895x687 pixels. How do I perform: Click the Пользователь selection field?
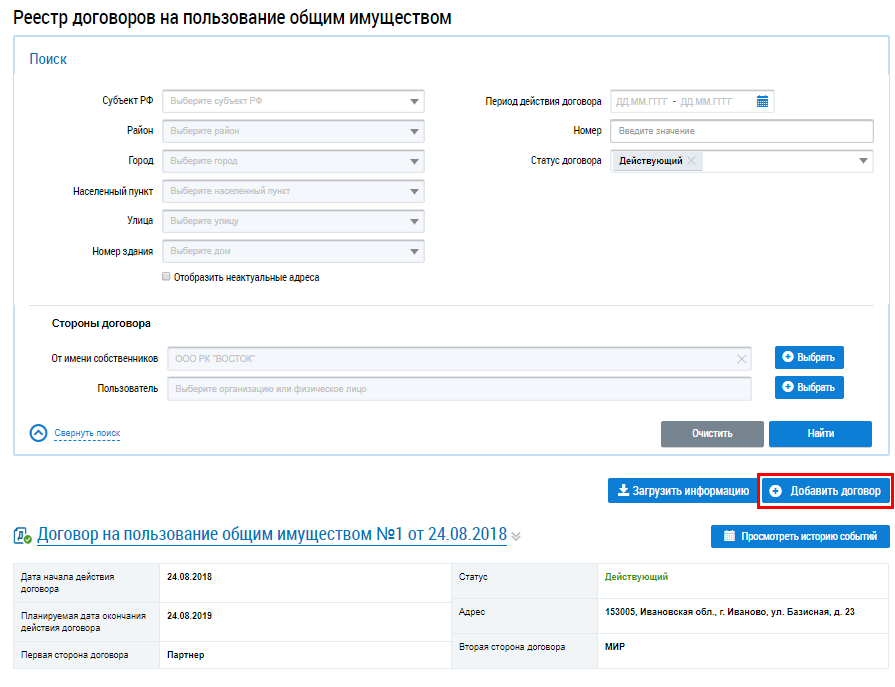(459, 389)
